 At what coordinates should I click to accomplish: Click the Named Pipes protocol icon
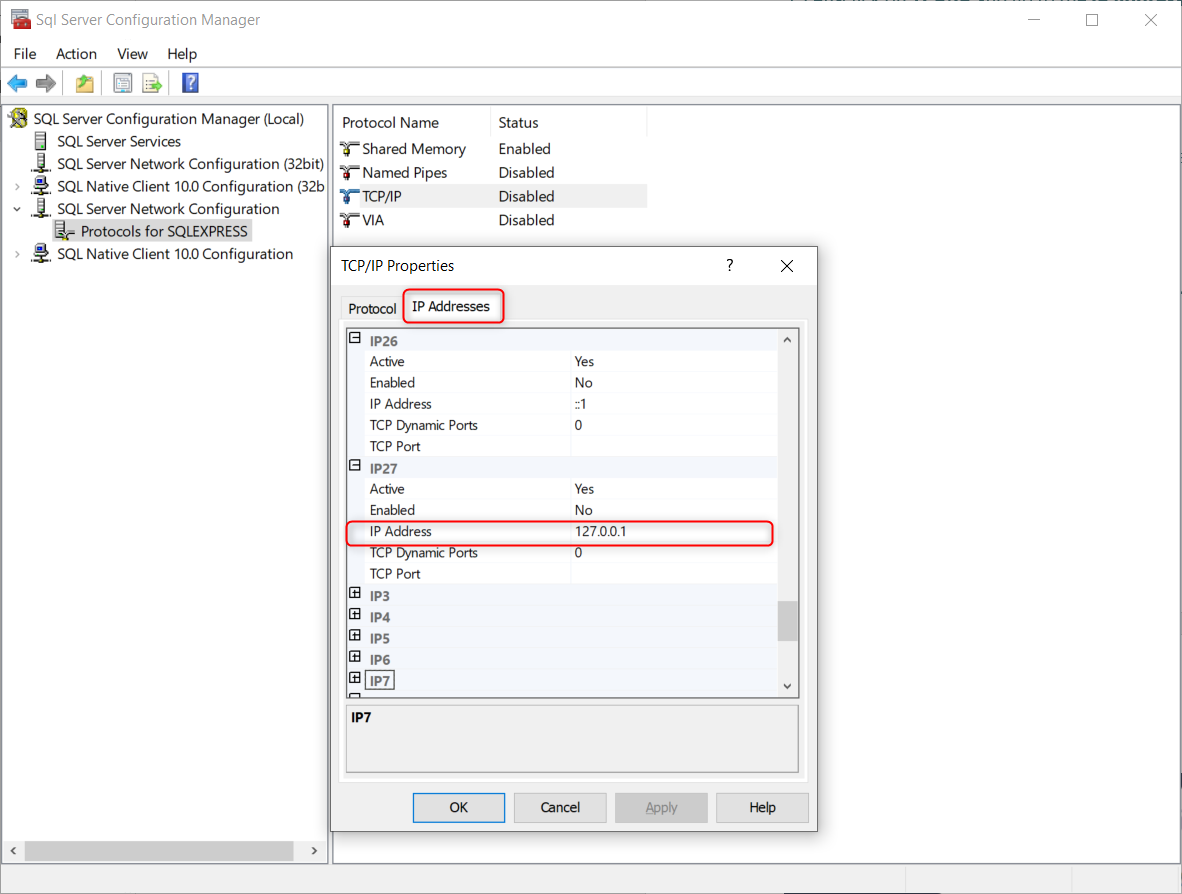pos(349,173)
